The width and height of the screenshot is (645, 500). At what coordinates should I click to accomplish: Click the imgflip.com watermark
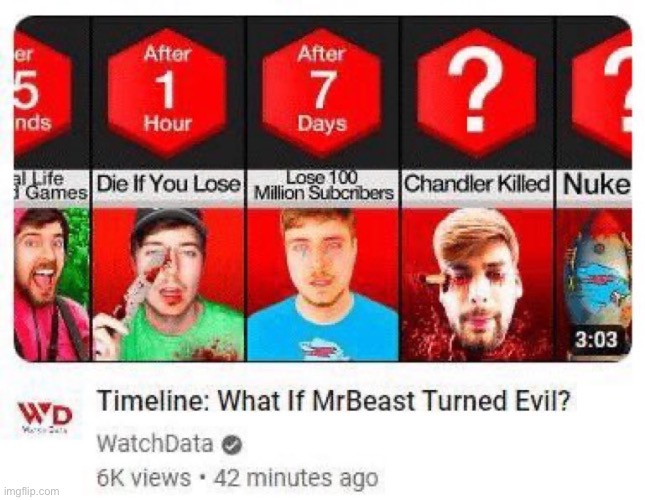pyautogui.click(x=31, y=491)
